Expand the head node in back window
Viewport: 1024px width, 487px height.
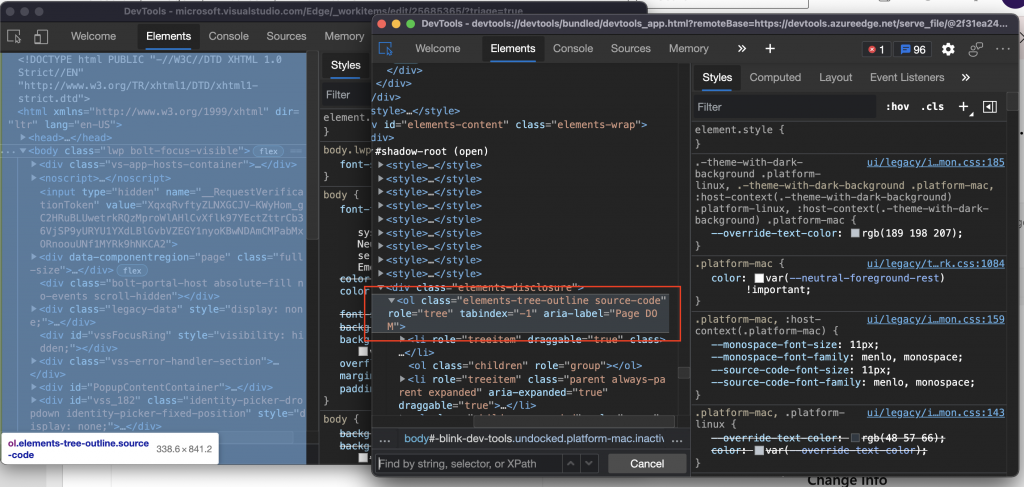(23, 138)
